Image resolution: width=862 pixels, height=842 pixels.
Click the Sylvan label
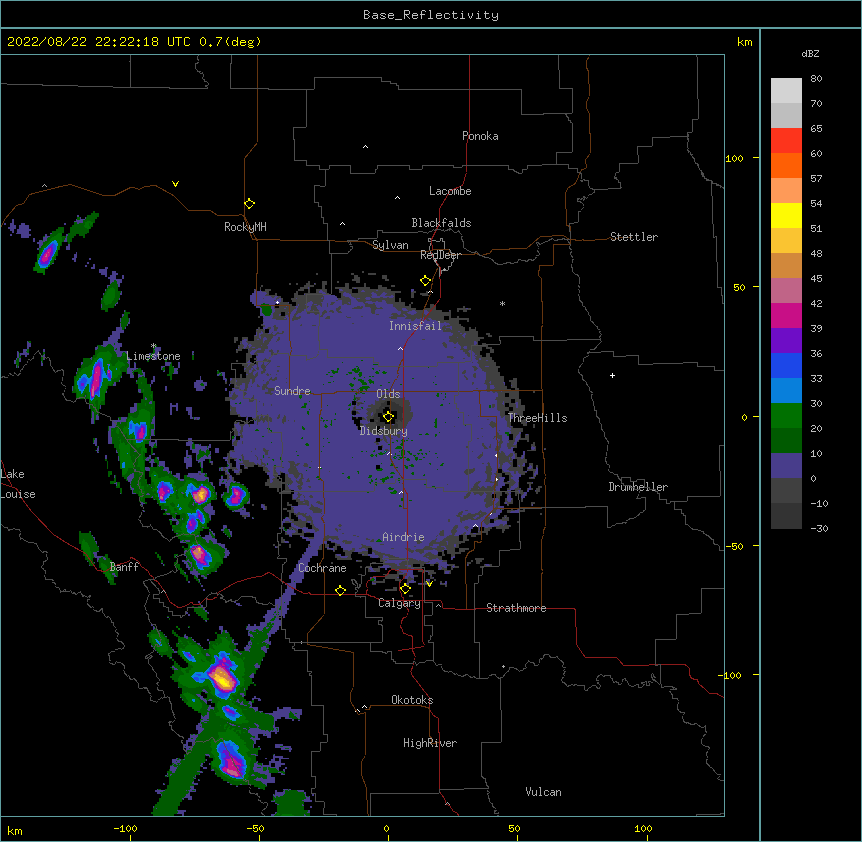coord(390,245)
